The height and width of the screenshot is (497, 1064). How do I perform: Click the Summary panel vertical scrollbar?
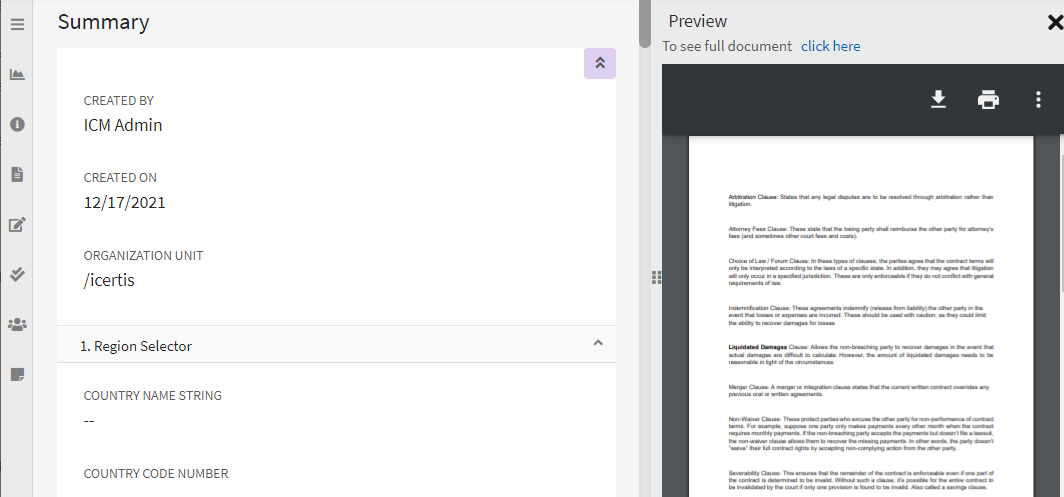coord(645,25)
